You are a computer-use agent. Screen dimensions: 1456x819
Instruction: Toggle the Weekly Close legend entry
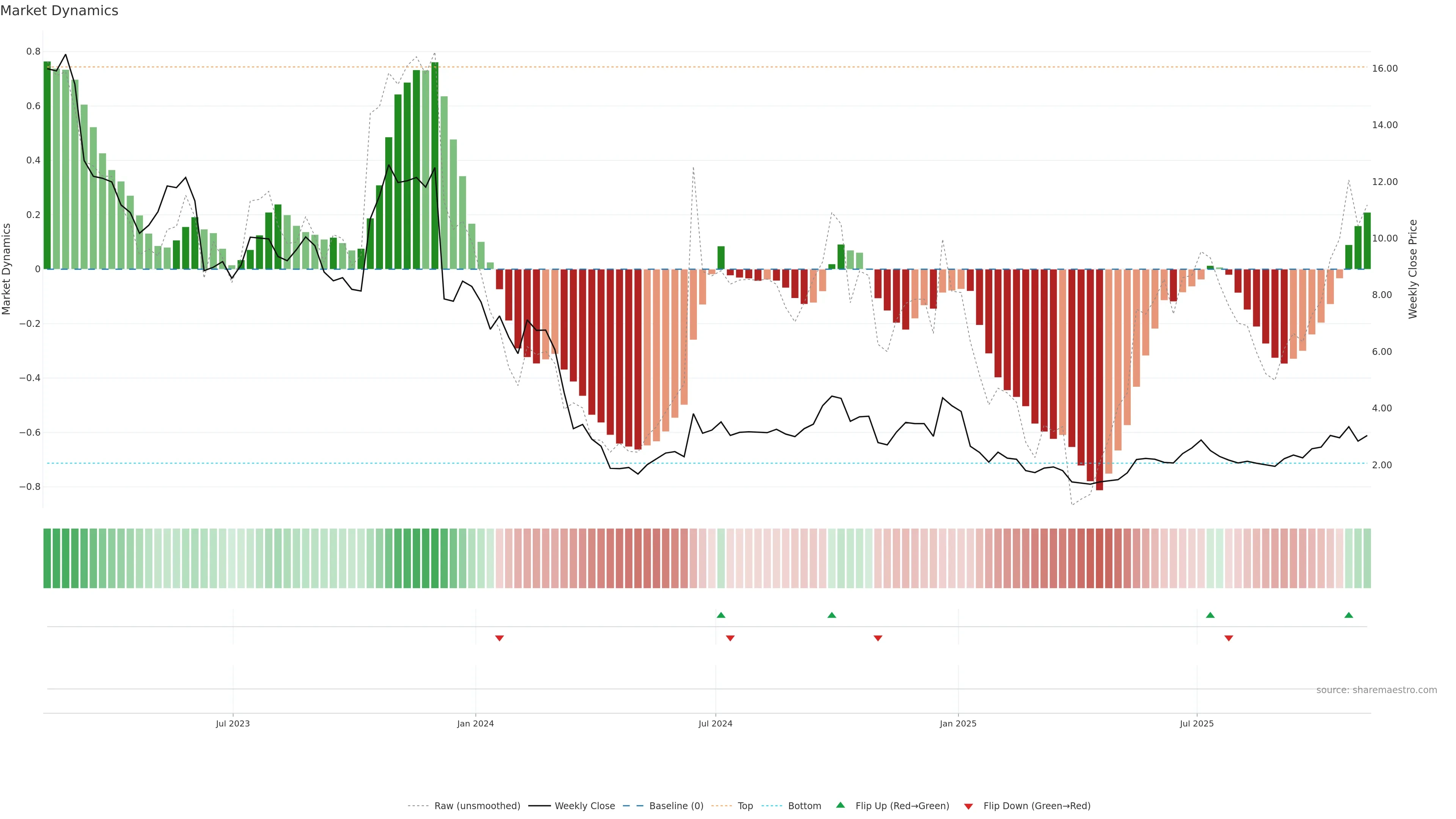[x=584, y=806]
